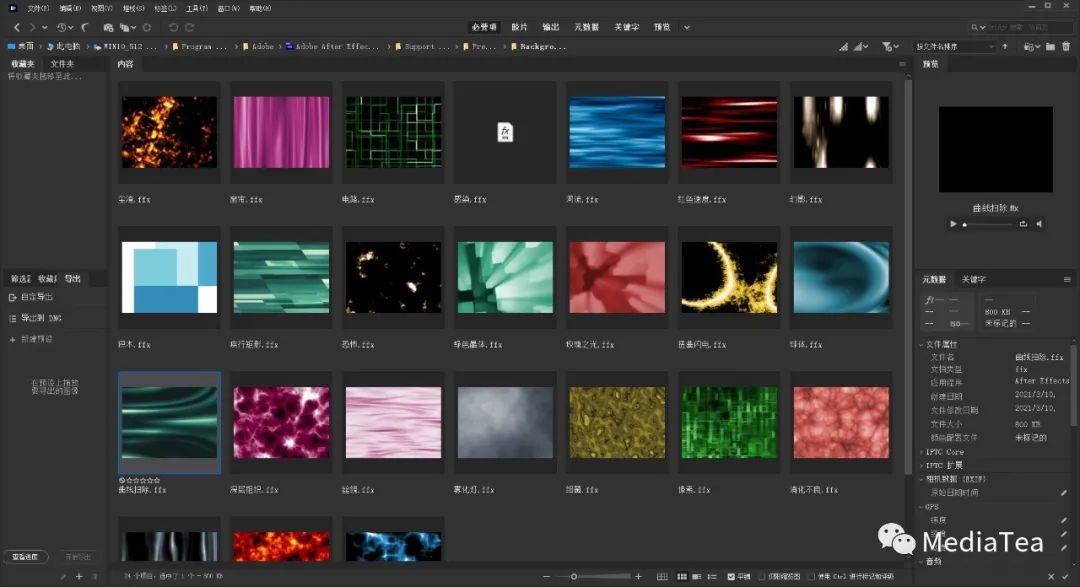Go forward with the right arrow button

pyautogui.click(x=32, y=28)
